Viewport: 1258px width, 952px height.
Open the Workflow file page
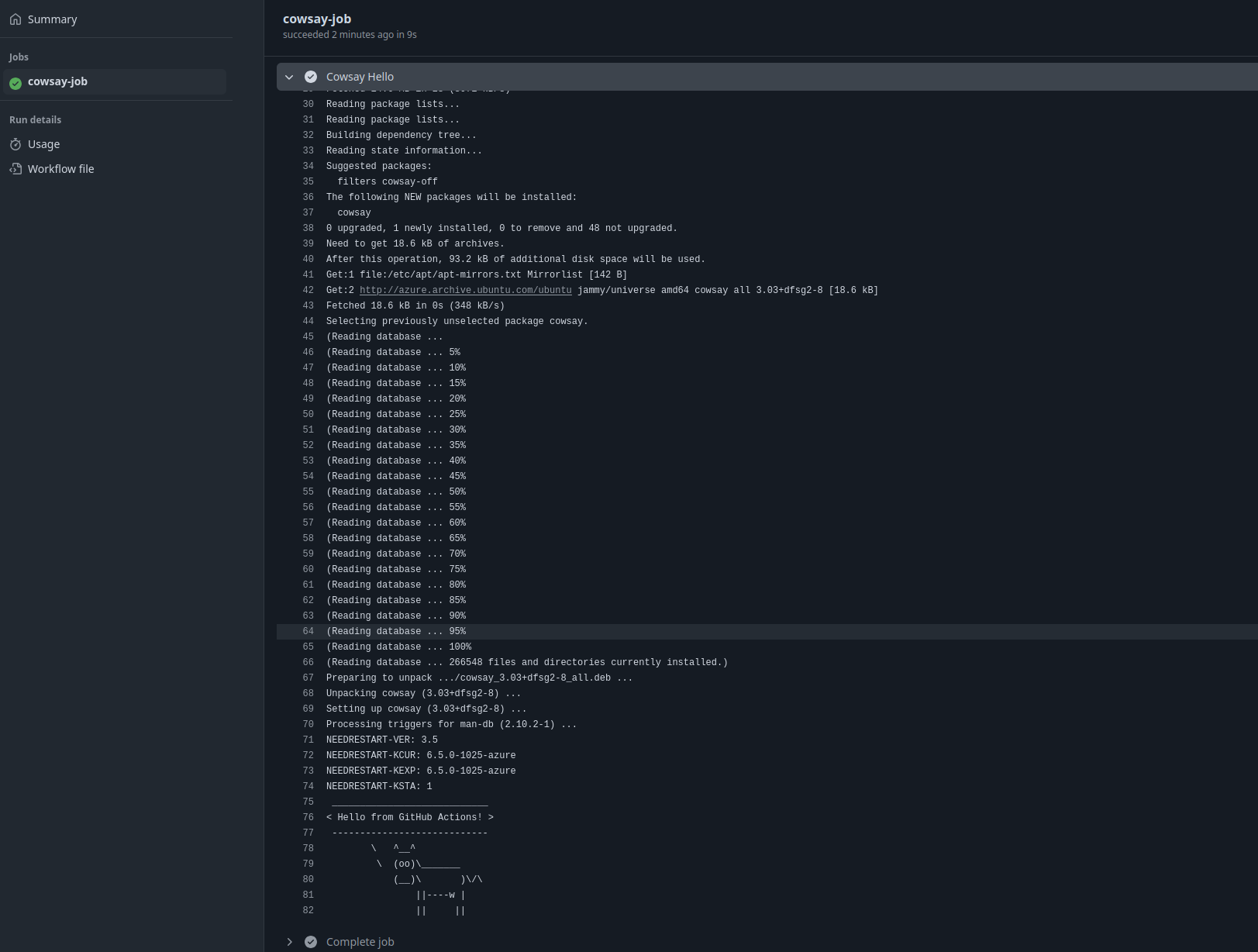coord(60,168)
